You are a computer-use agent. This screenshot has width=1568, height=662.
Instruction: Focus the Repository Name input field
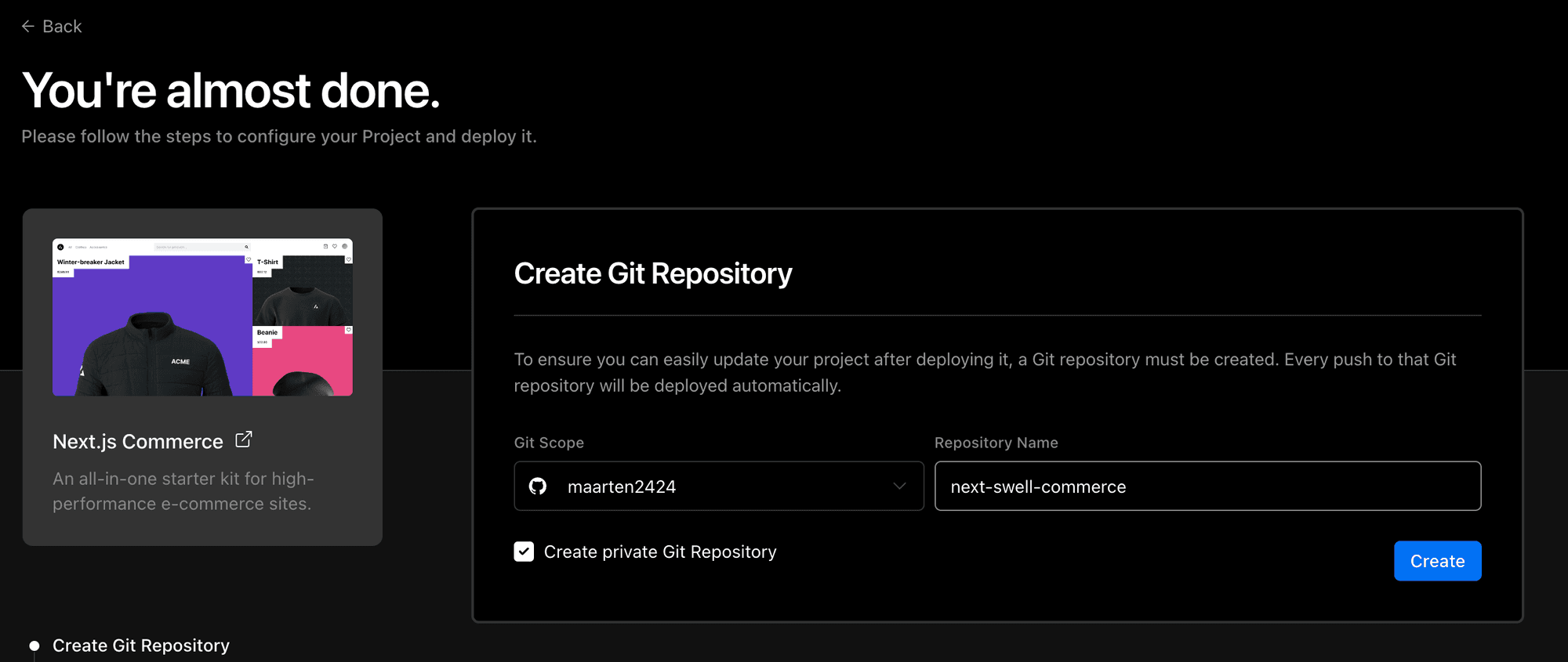[1207, 487]
